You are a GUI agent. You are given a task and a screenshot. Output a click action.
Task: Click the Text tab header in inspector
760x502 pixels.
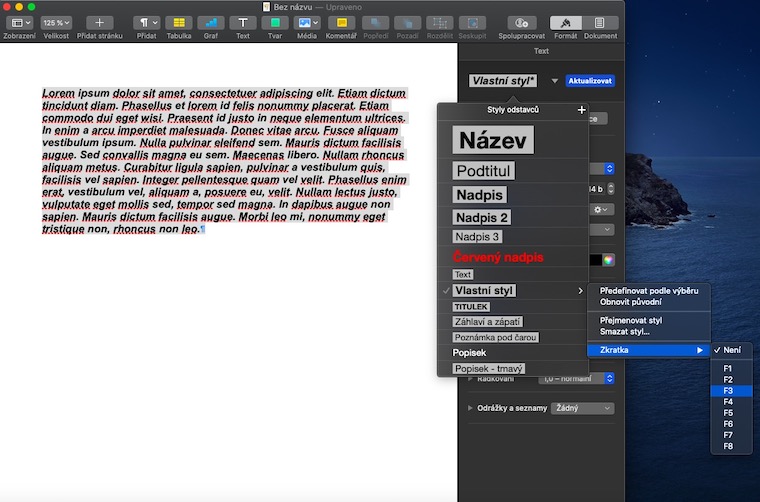(541, 51)
